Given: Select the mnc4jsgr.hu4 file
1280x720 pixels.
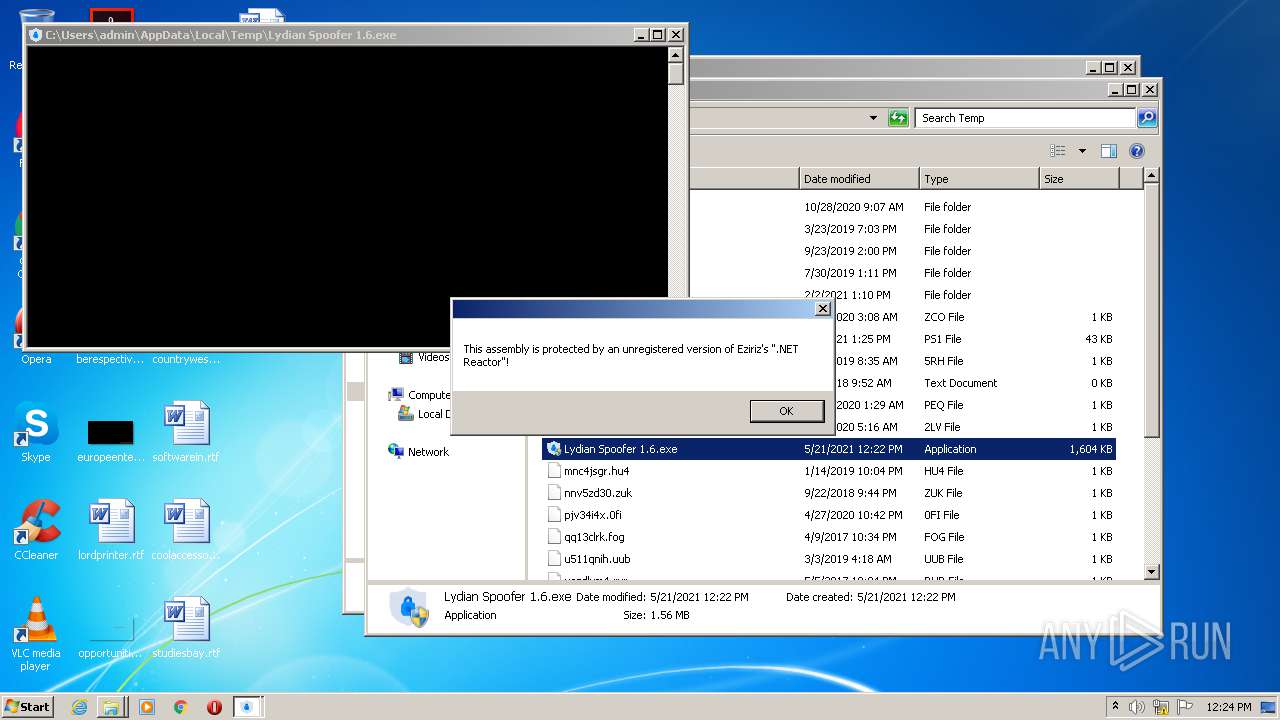Looking at the screenshot, I should [x=596, y=471].
